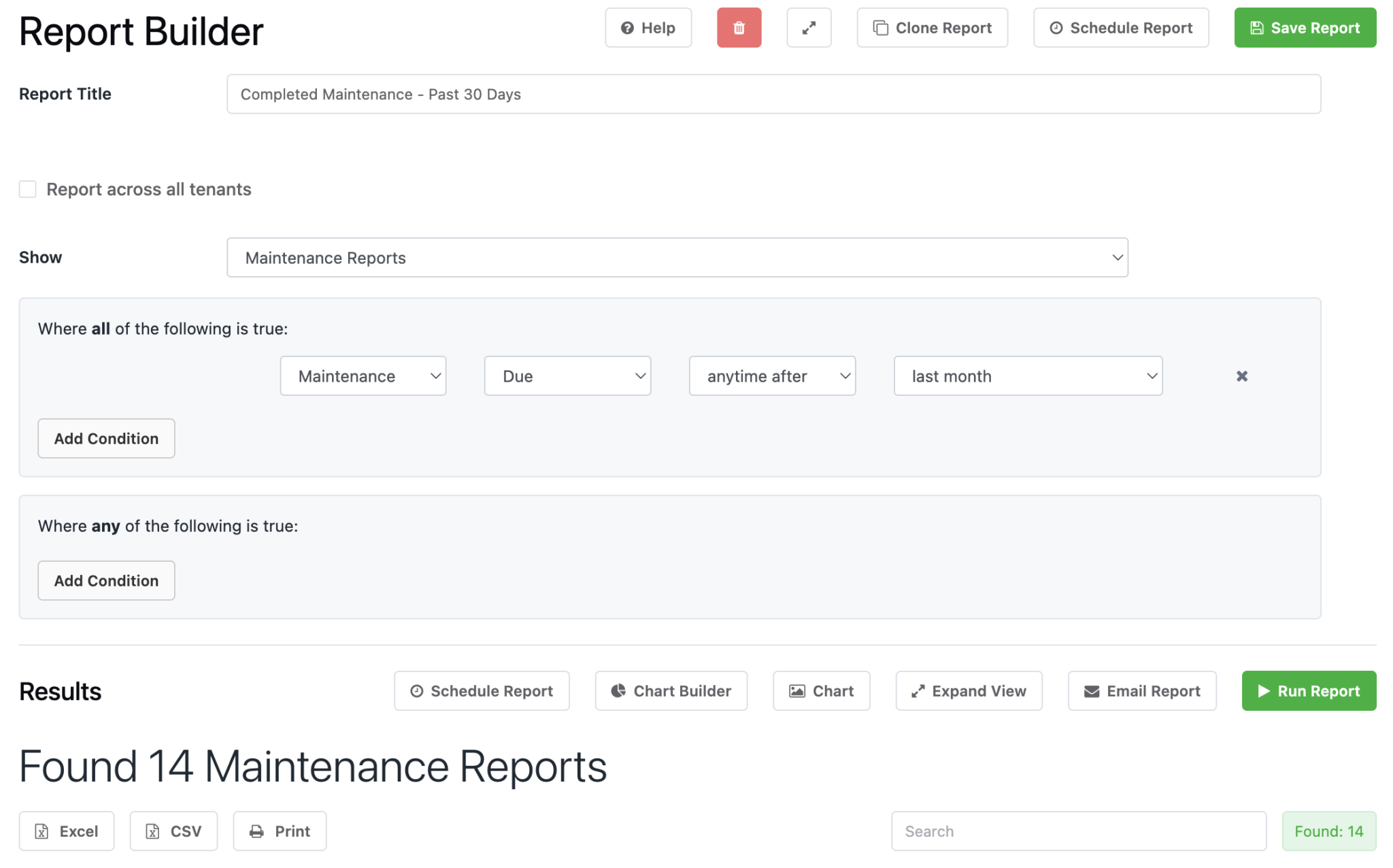The height and width of the screenshot is (868, 1393).
Task: Click Schedule Report in the header
Action: (x=1121, y=28)
